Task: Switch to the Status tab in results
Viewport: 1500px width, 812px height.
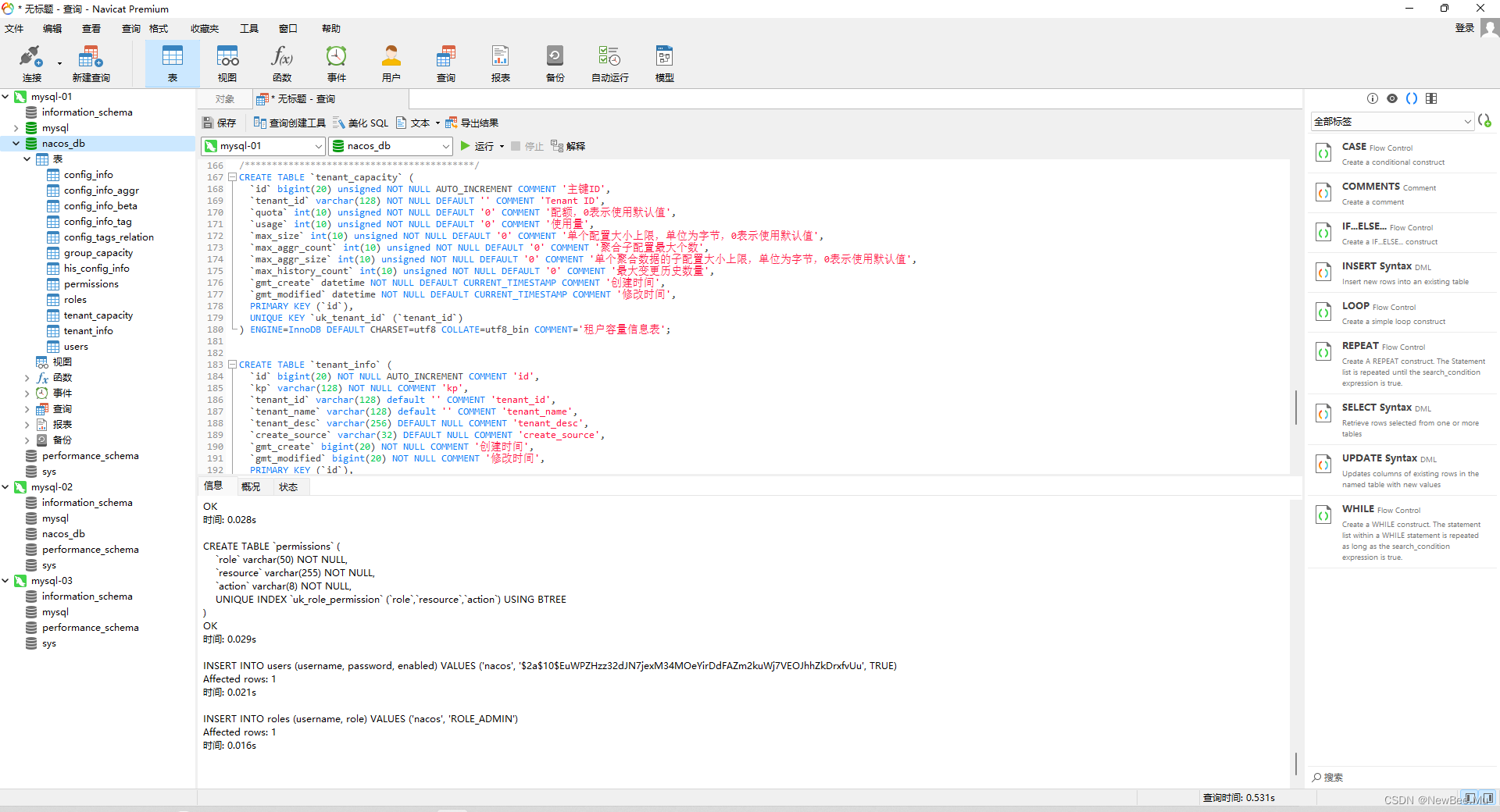Action: (288, 486)
